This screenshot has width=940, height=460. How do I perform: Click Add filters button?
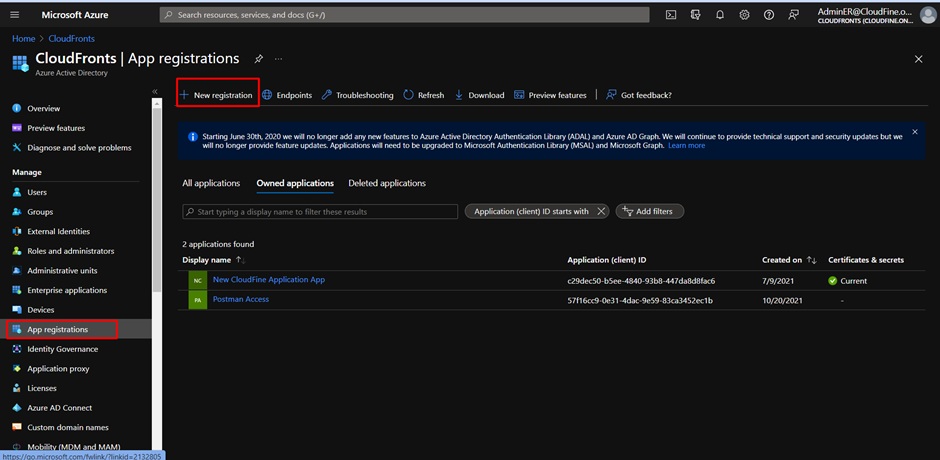pos(650,212)
